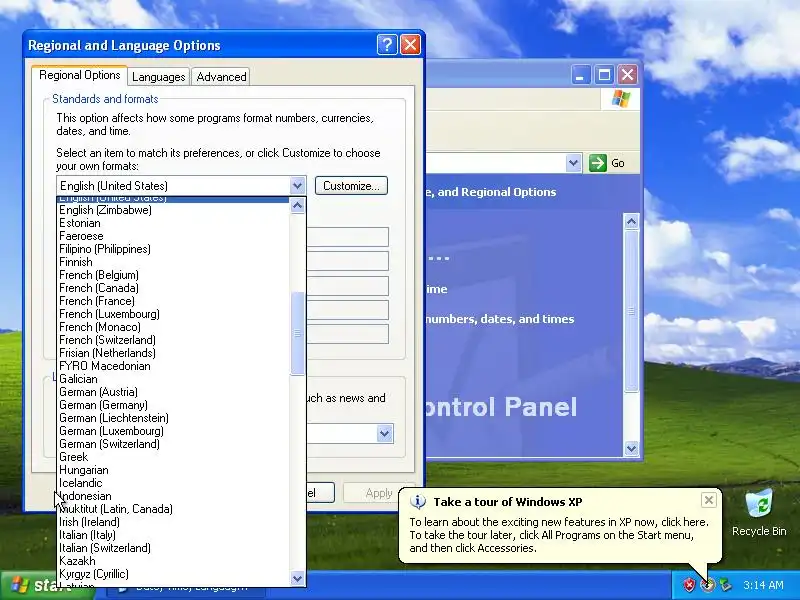This screenshot has height=600, width=800.
Task: Select German (Luxembourg) from list
Action: tap(173, 431)
